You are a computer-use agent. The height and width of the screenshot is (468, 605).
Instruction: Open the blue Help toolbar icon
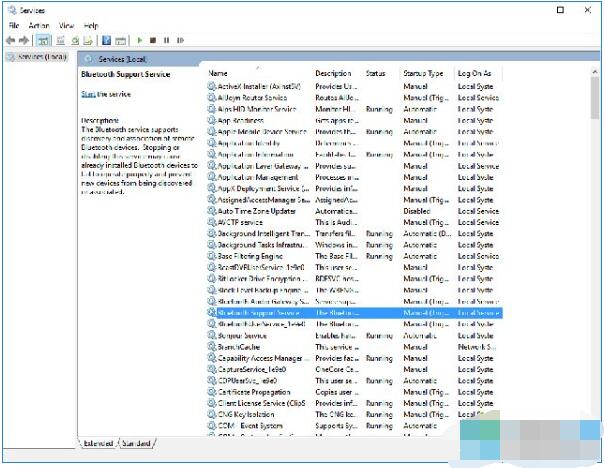(x=106, y=40)
